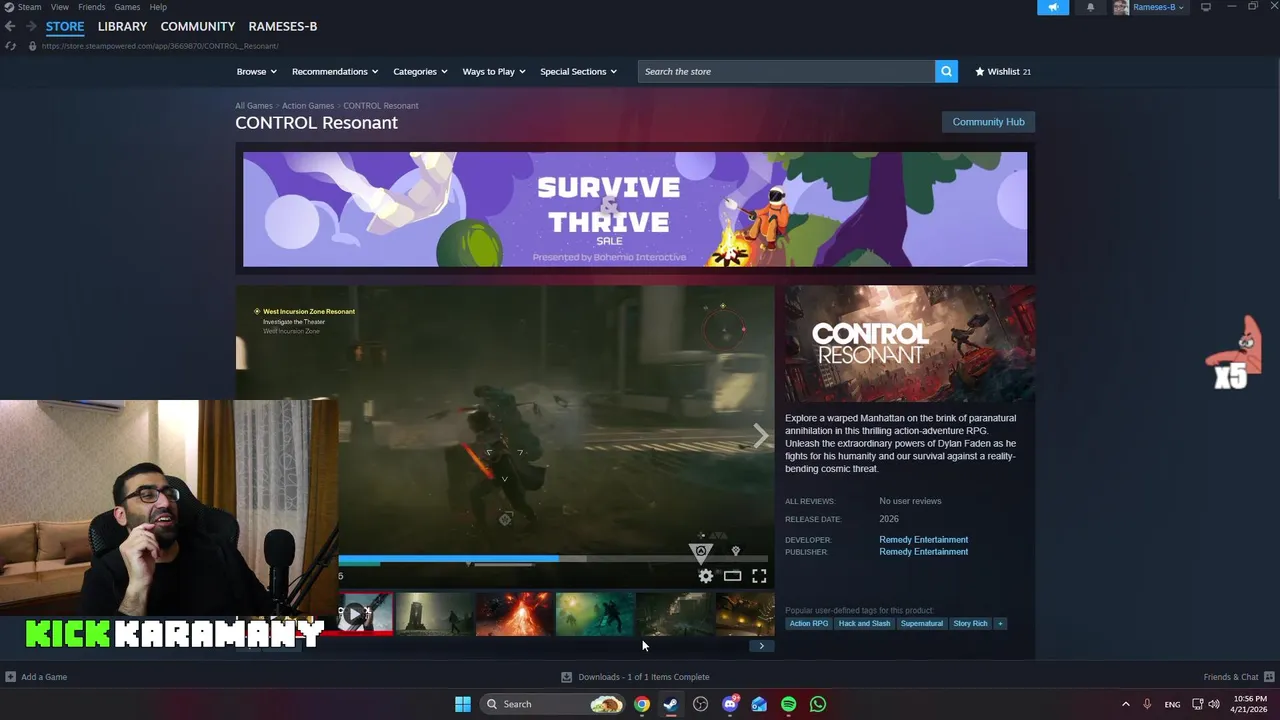The image size is (1280, 720).
Task: Expand the Ways to Play dropdown
Action: tap(494, 72)
